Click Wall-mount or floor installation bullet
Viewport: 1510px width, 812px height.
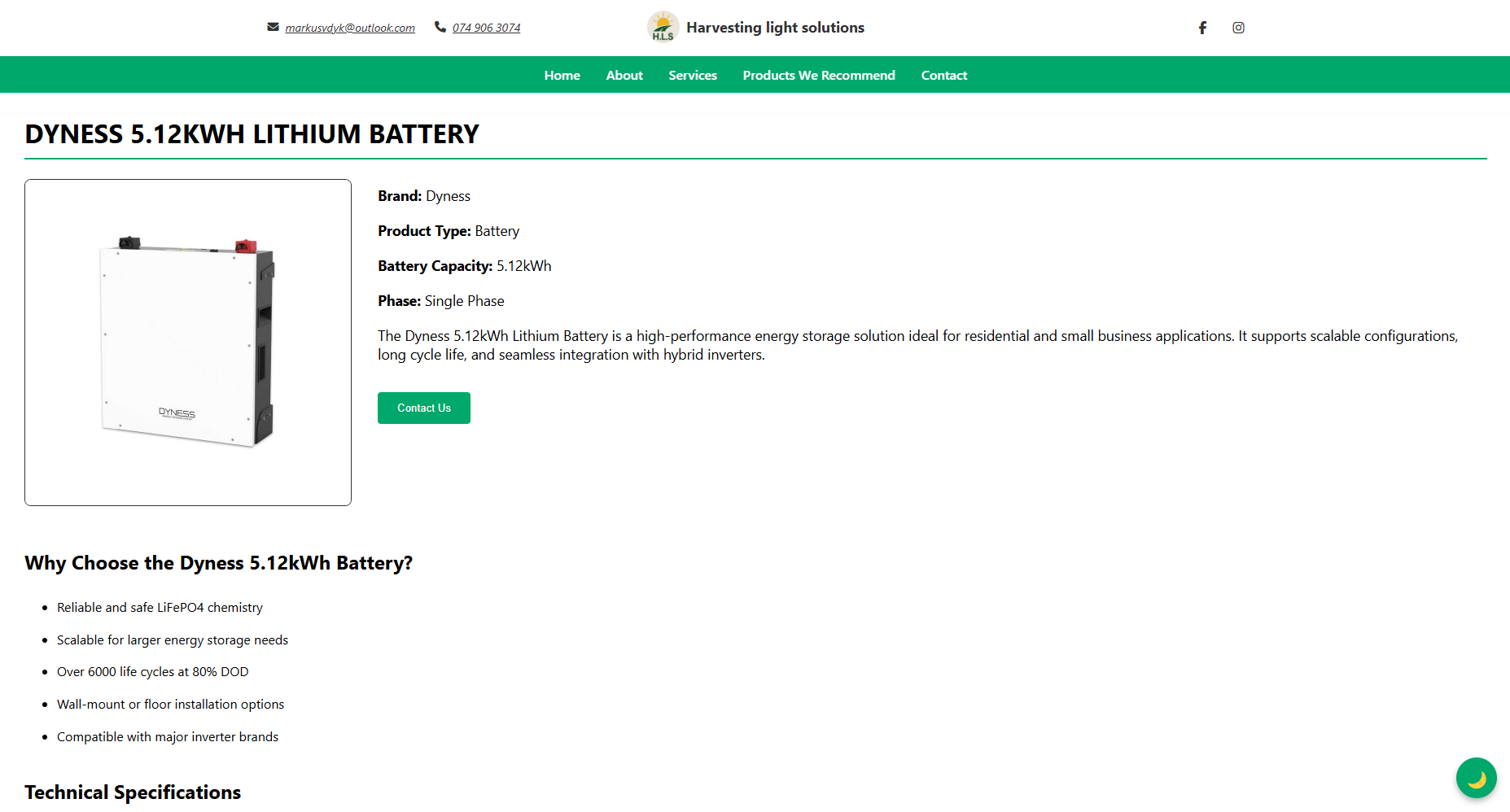171,705
